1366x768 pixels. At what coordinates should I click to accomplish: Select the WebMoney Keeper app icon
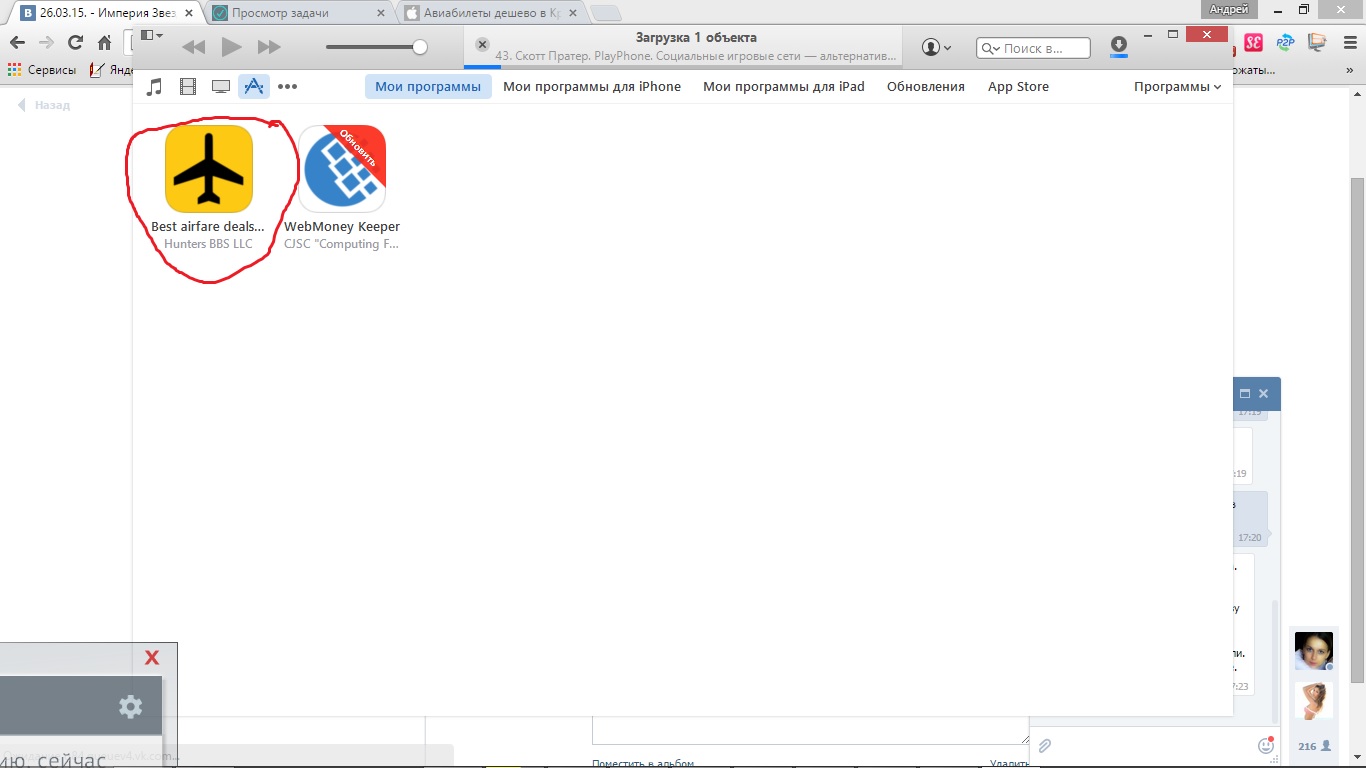point(342,168)
